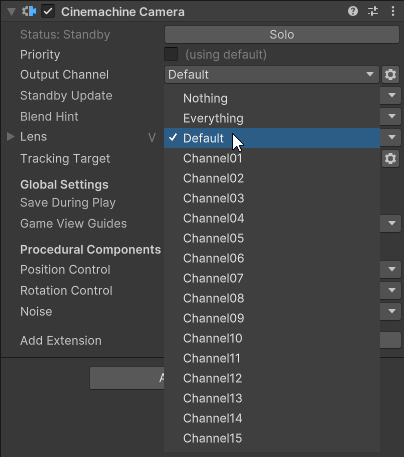Open the component help reference icon
The height and width of the screenshot is (457, 404).
click(353, 12)
